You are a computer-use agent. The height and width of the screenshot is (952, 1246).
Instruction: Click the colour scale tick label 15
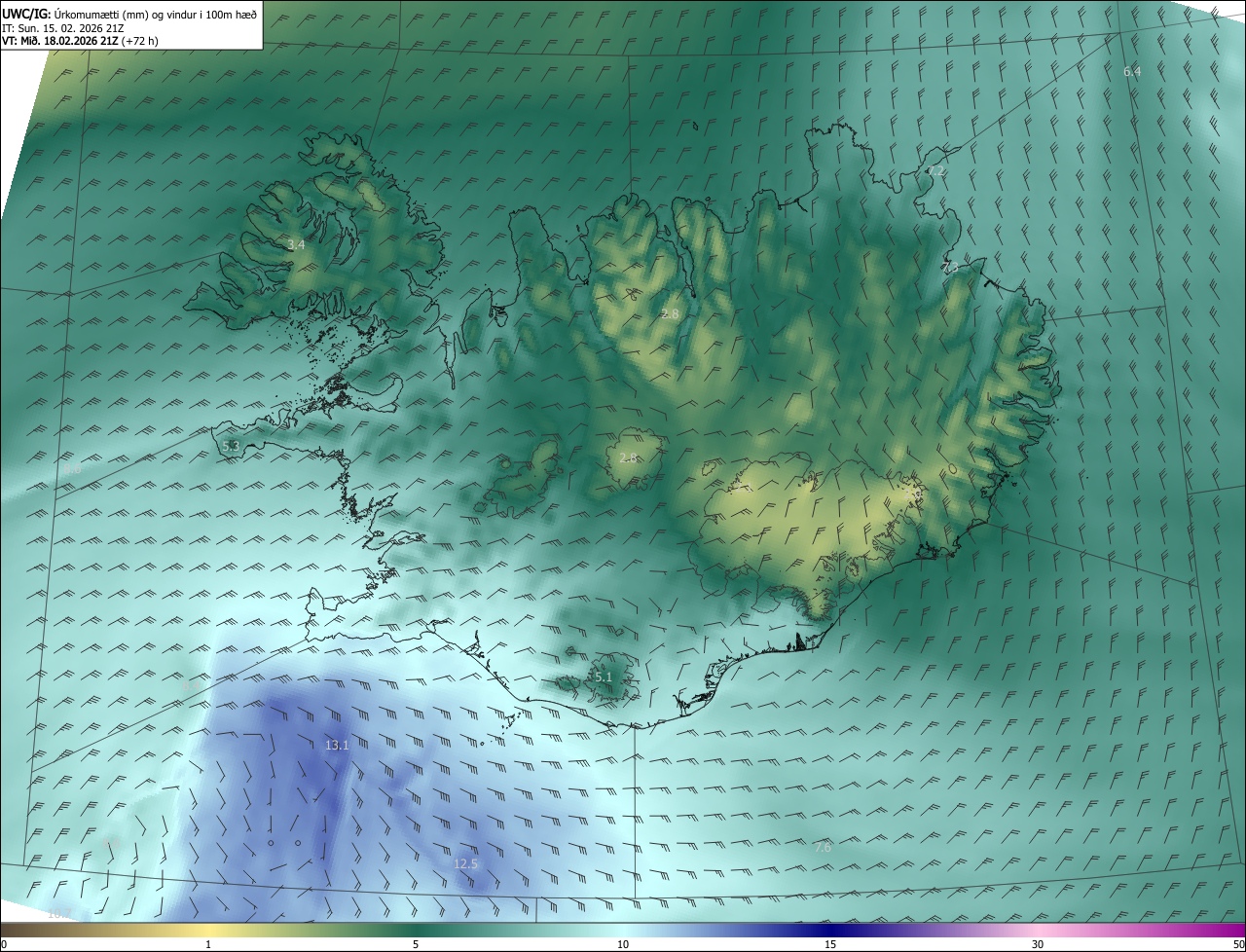pyautogui.click(x=830, y=944)
